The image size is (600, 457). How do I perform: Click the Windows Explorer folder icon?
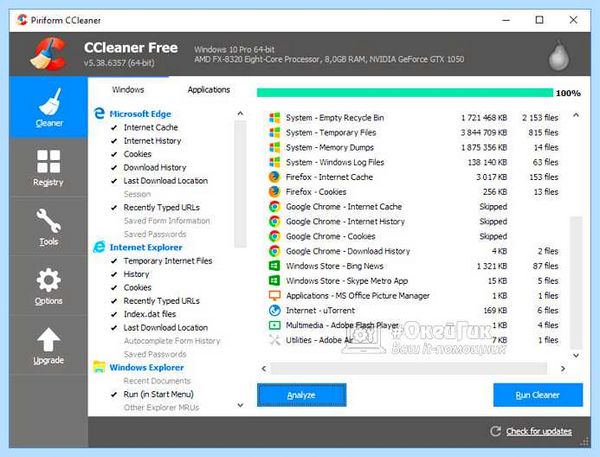pos(99,367)
